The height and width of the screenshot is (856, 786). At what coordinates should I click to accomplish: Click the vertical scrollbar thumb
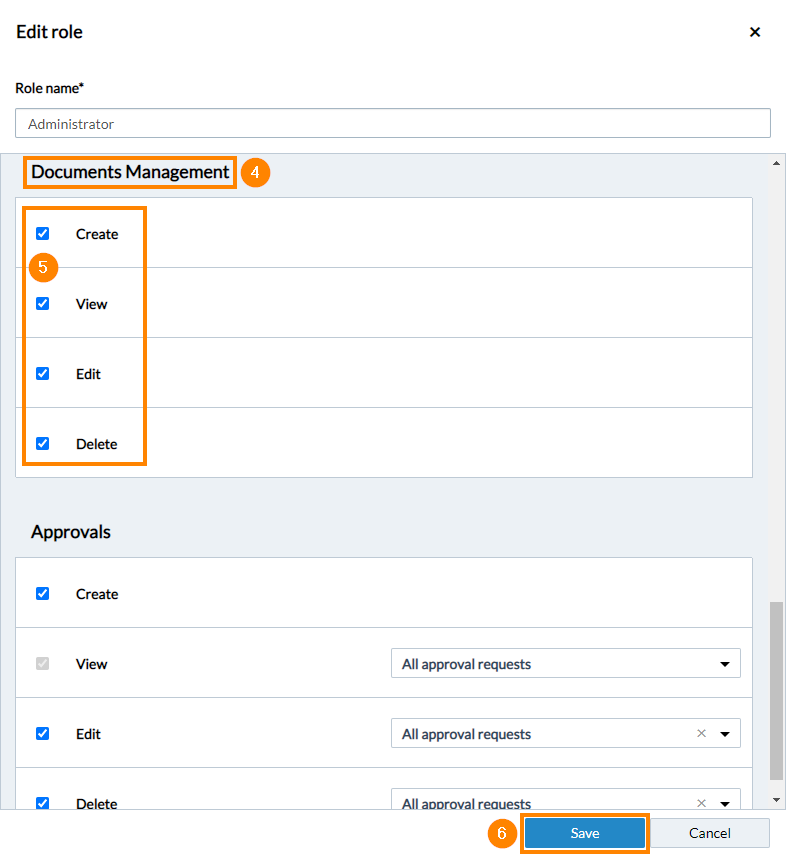point(776,691)
